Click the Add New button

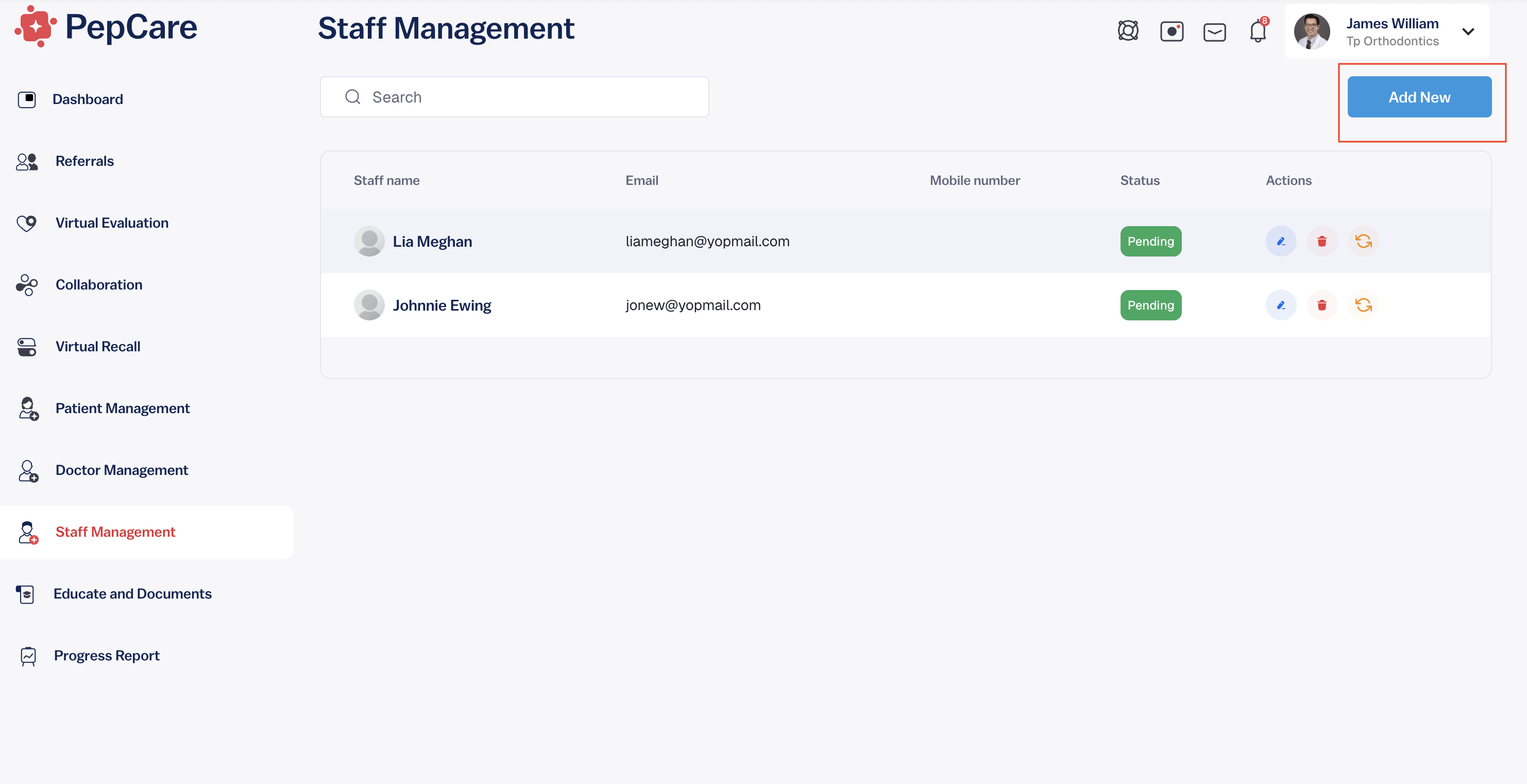click(1419, 97)
